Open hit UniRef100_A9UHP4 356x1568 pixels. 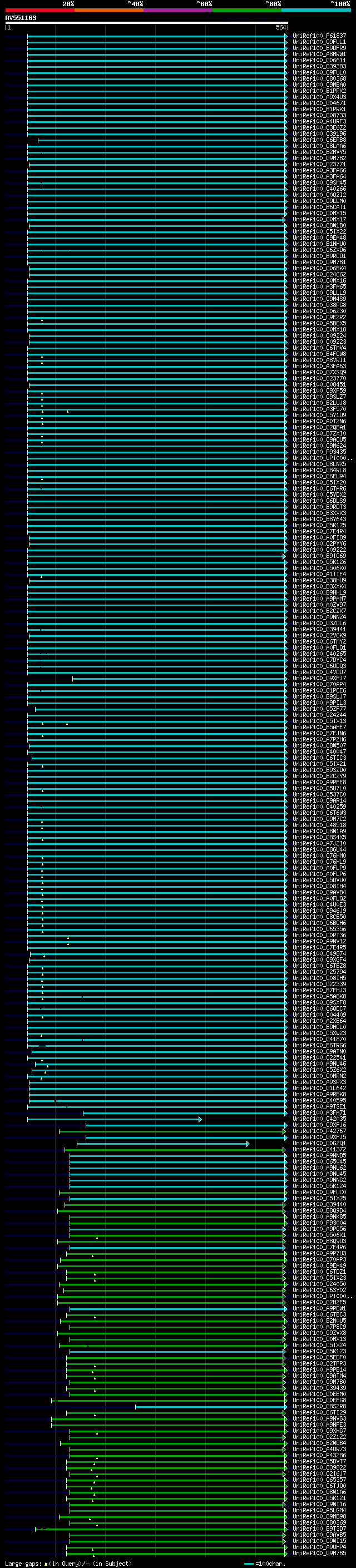(319, 1547)
